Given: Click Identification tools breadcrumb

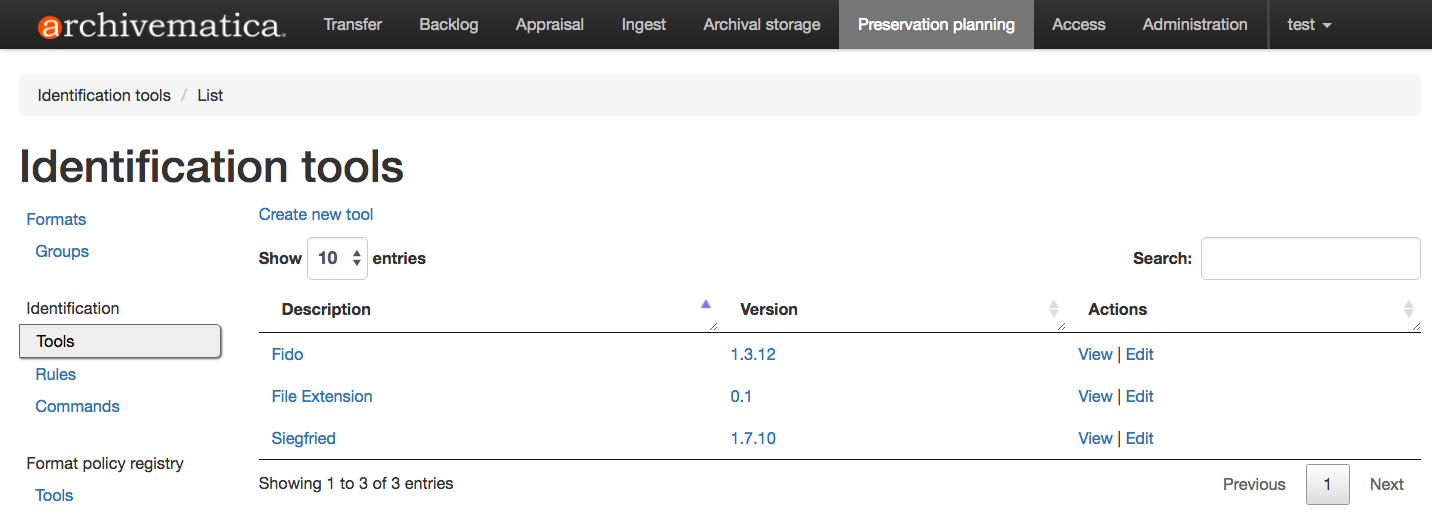Looking at the screenshot, I should 104,95.
